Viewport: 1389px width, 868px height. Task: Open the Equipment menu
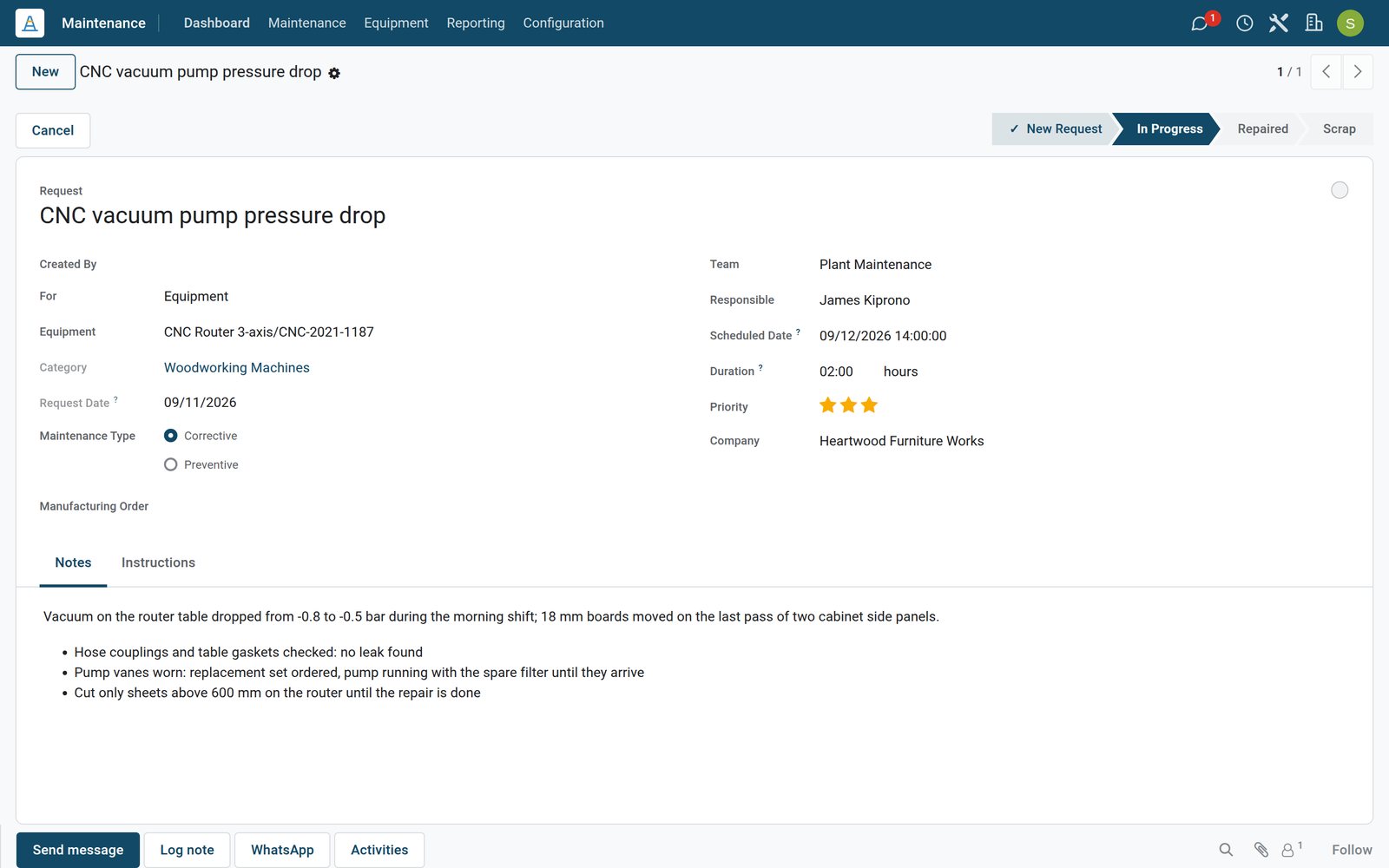click(396, 23)
